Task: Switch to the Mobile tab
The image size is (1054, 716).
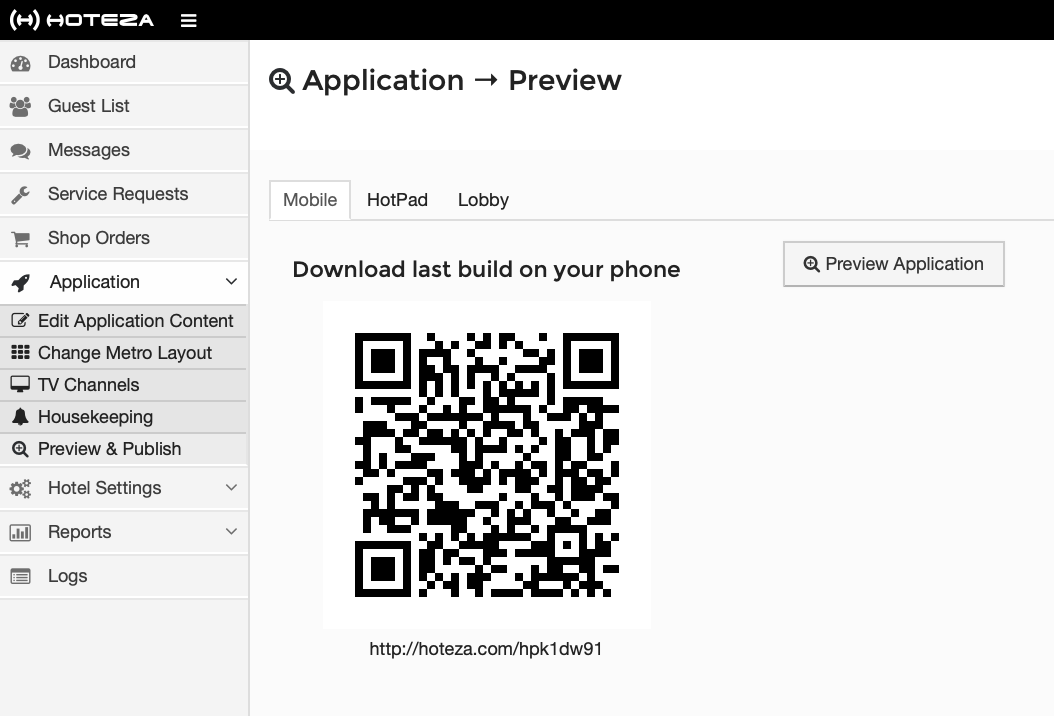Action: click(310, 200)
